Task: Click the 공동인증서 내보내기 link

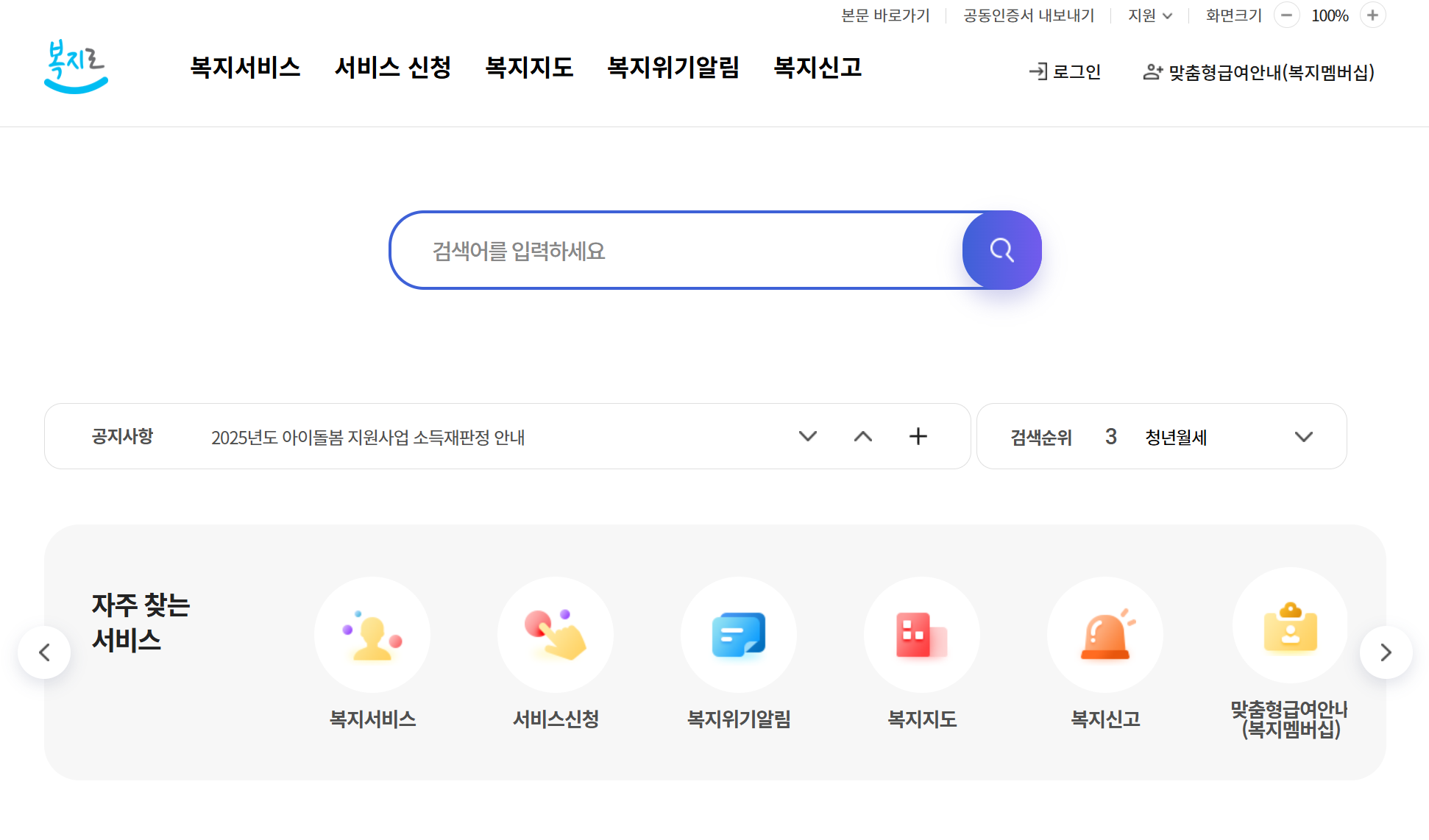Action: 1027,15
